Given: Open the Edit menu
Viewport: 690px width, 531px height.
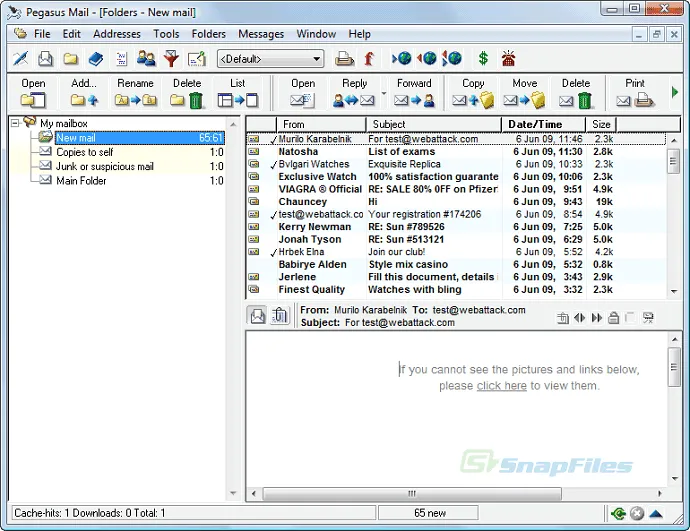Looking at the screenshot, I should [71, 34].
